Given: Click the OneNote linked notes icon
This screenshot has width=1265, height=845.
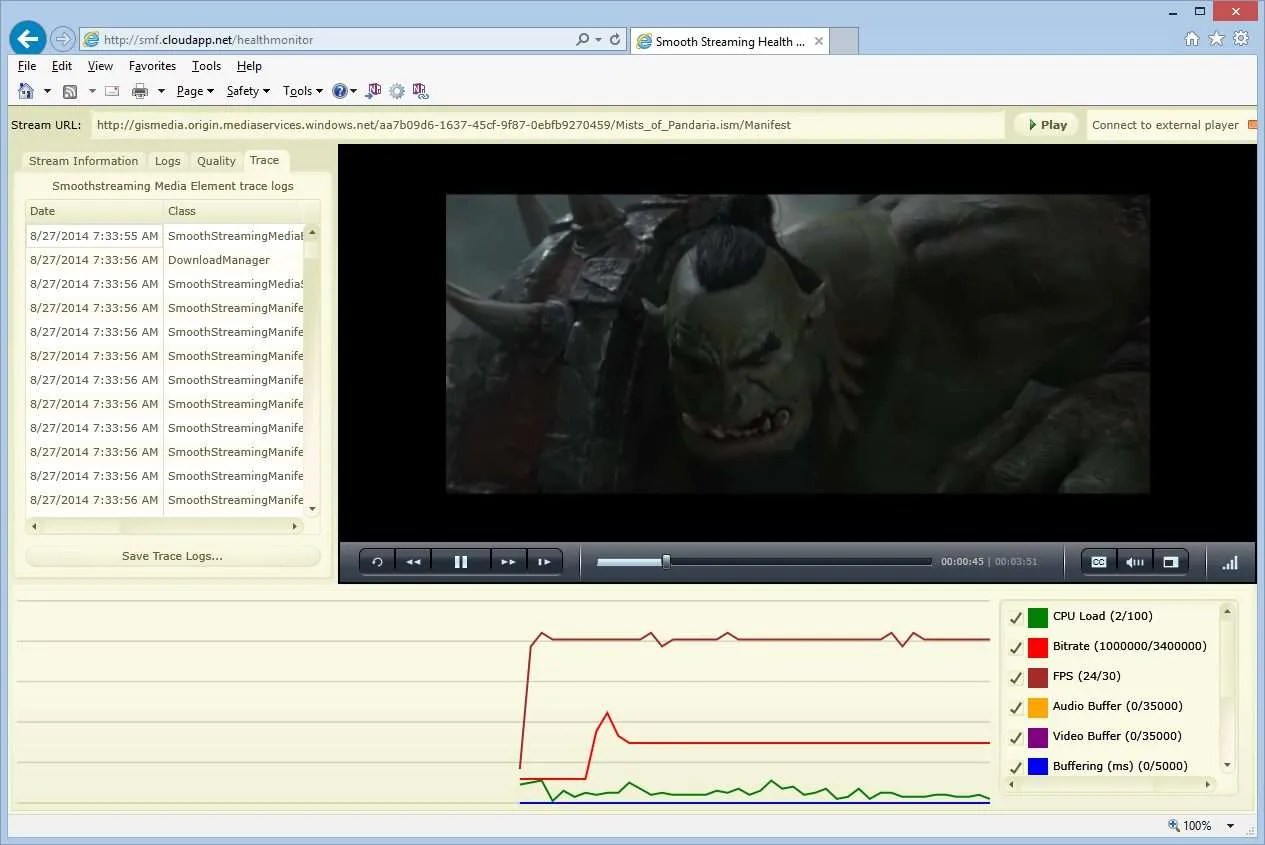Looking at the screenshot, I should 421,91.
